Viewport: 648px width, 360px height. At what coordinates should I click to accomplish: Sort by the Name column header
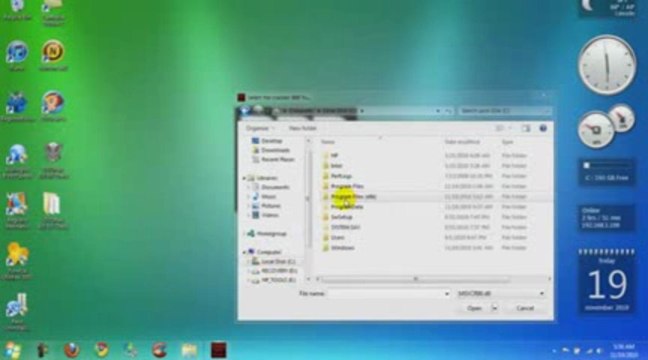328,142
